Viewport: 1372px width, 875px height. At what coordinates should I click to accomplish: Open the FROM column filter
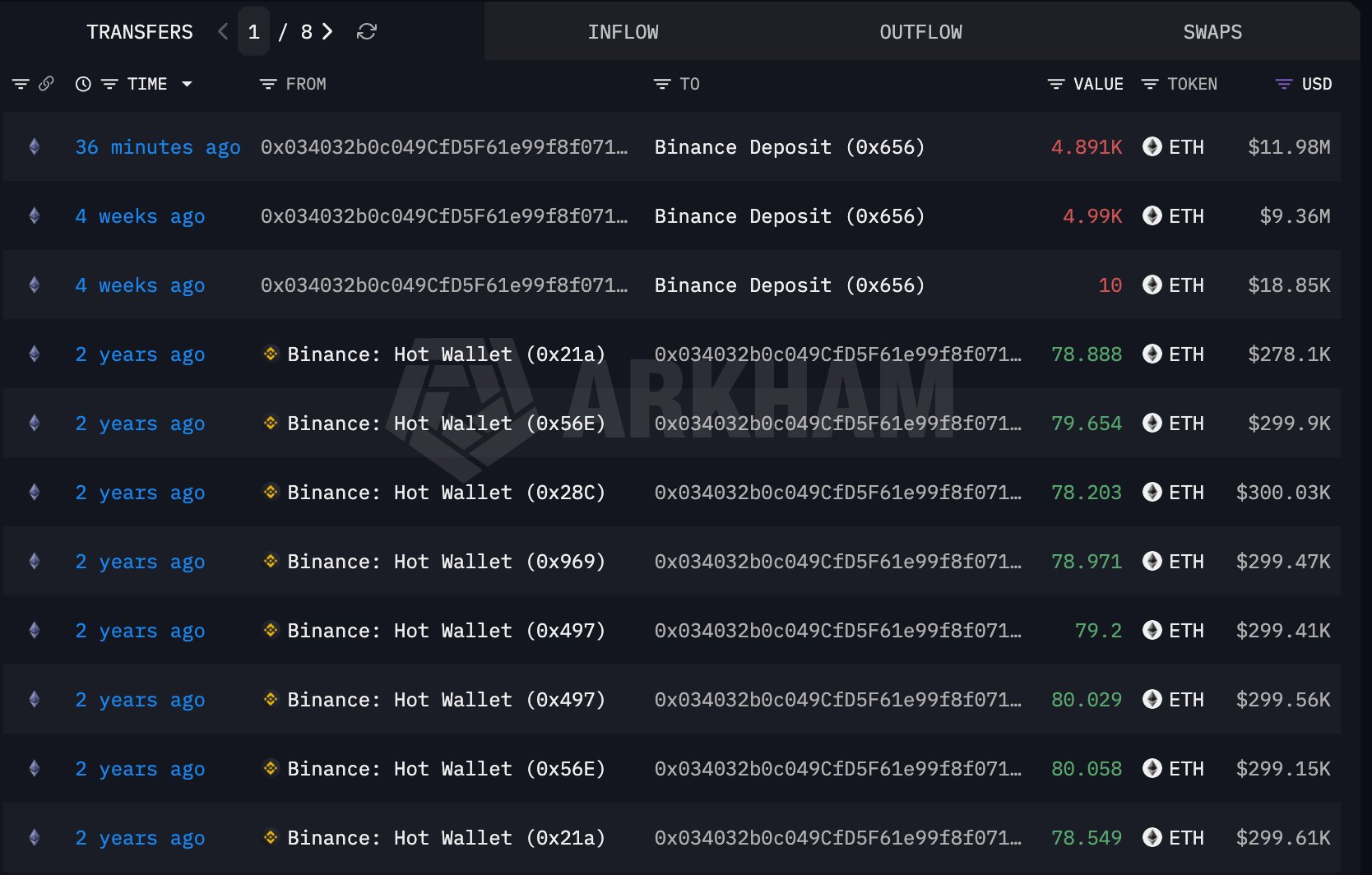pyautogui.click(x=268, y=84)
